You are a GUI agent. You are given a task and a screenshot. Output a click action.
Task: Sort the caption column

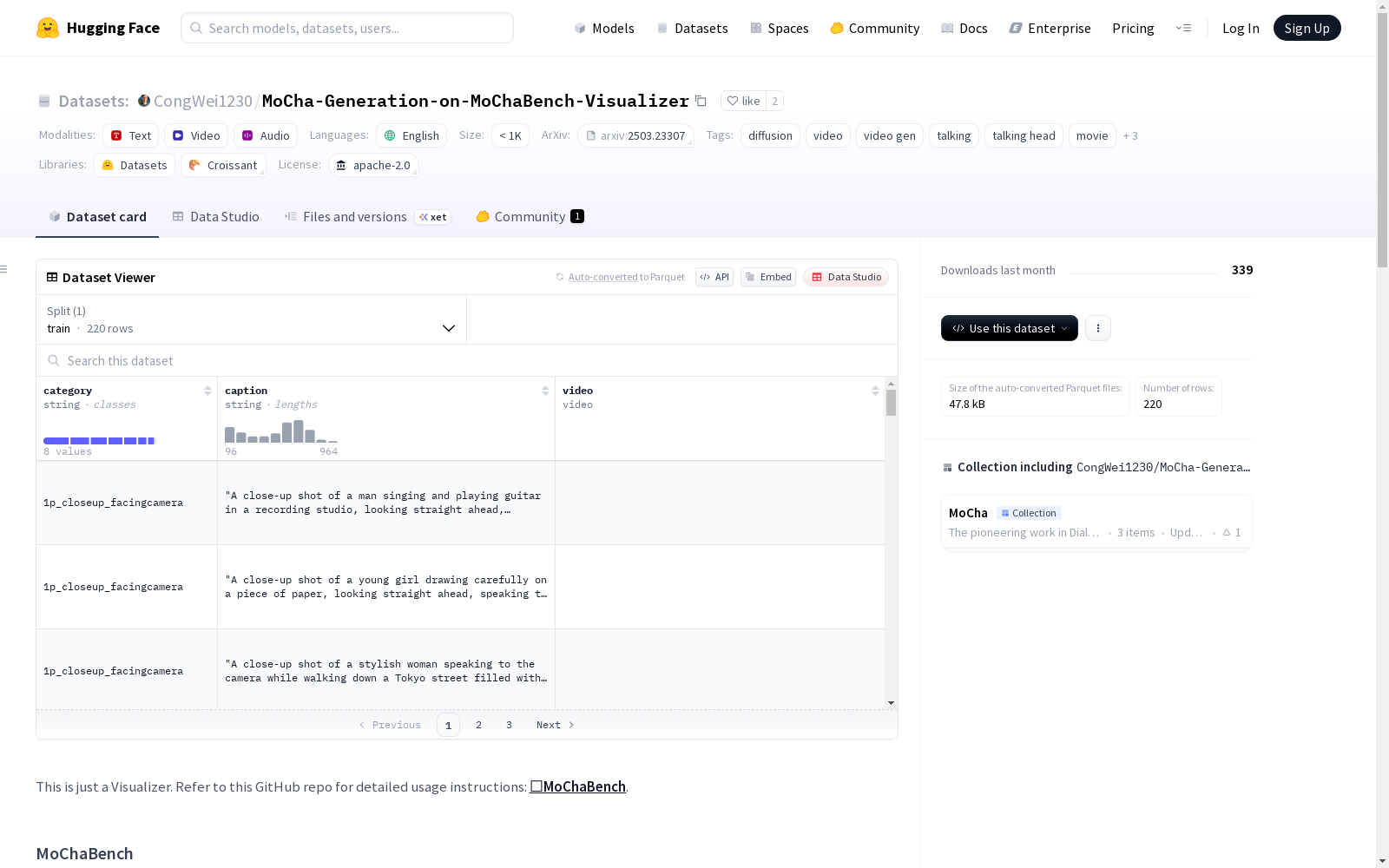click(x=545, y=391)
